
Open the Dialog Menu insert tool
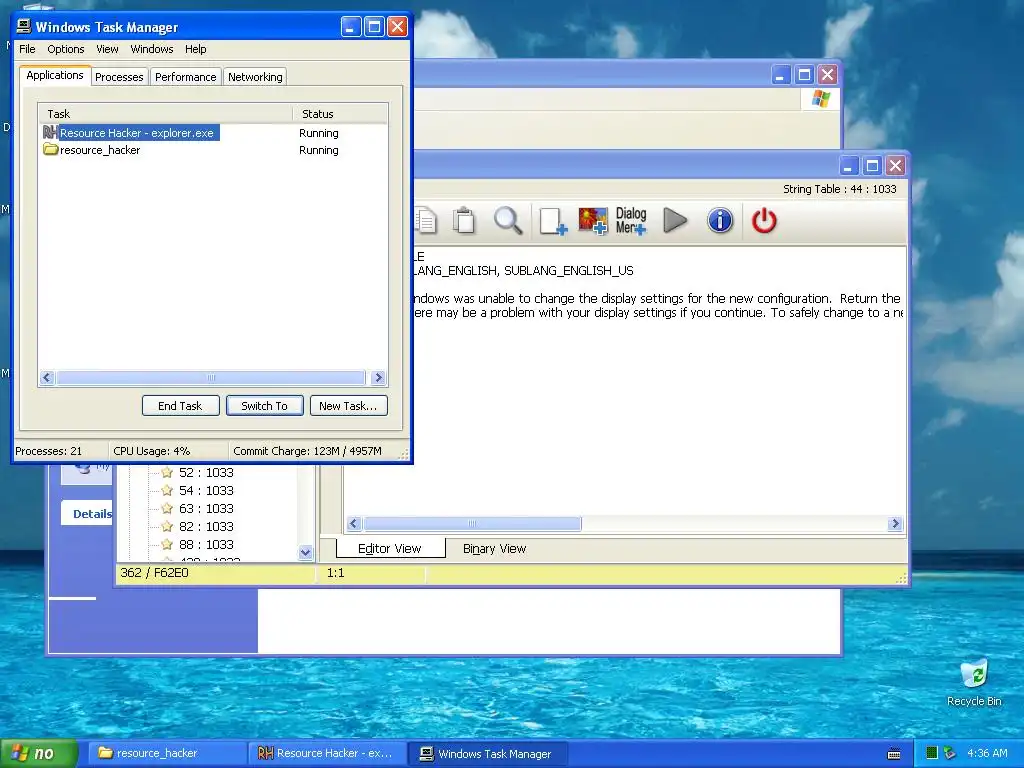pos(631,221)
